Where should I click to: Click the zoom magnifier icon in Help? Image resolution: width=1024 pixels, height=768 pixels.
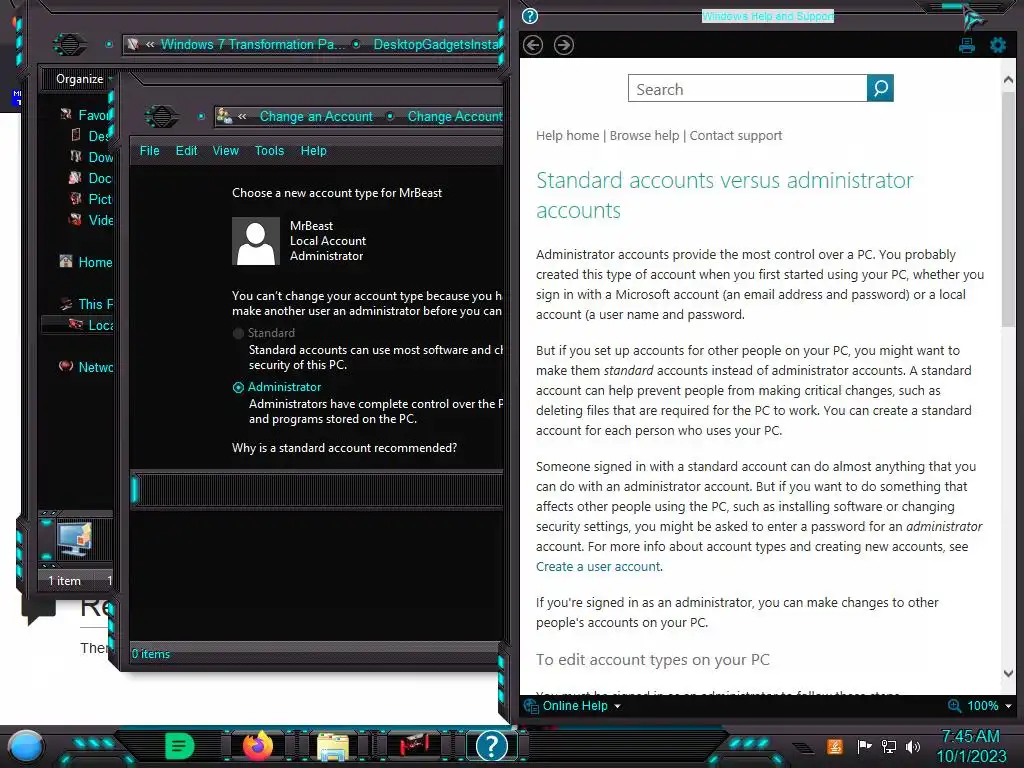pos(954,705)
